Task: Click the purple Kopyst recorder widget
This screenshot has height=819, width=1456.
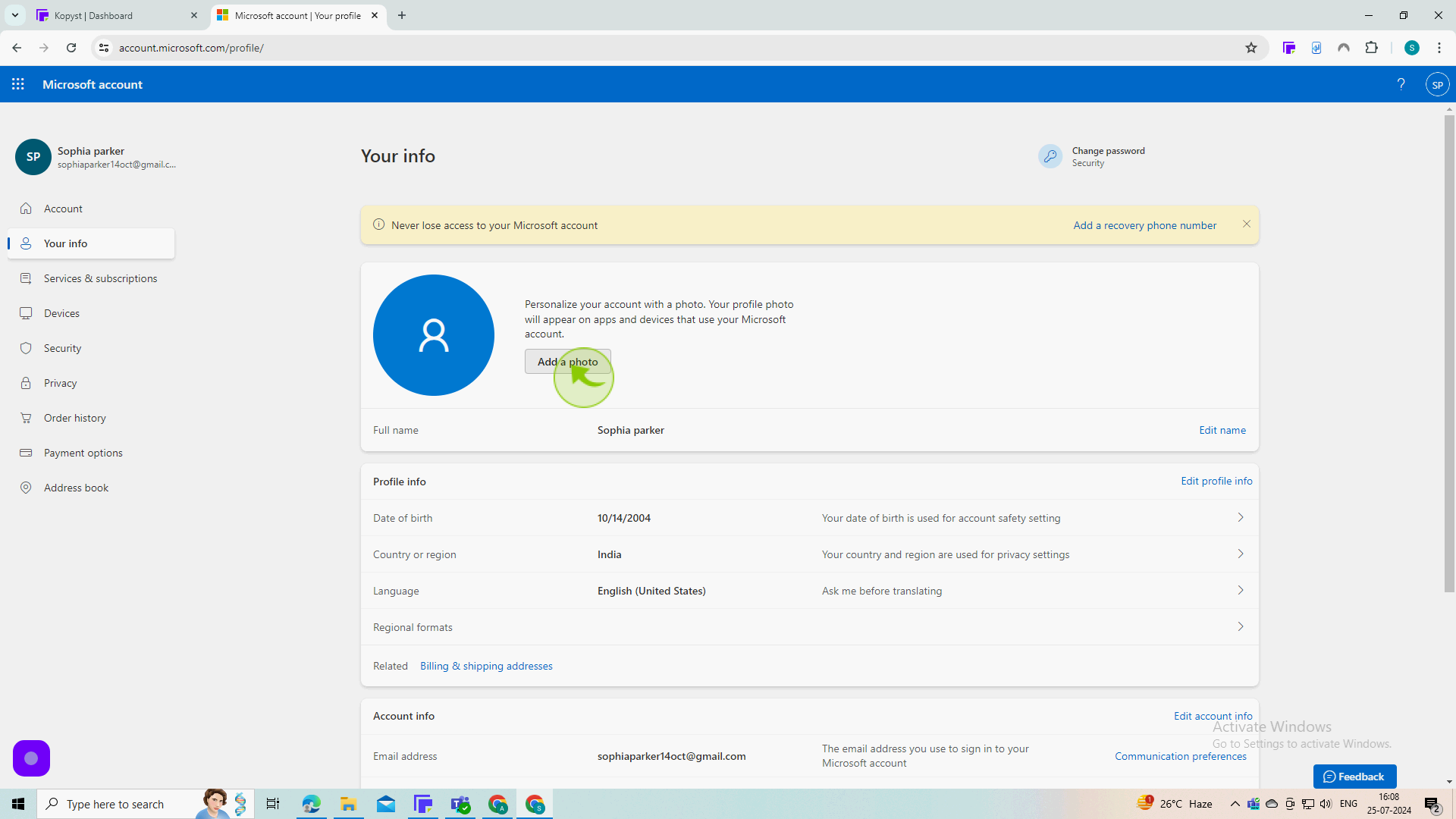Action: coord(31,758)
